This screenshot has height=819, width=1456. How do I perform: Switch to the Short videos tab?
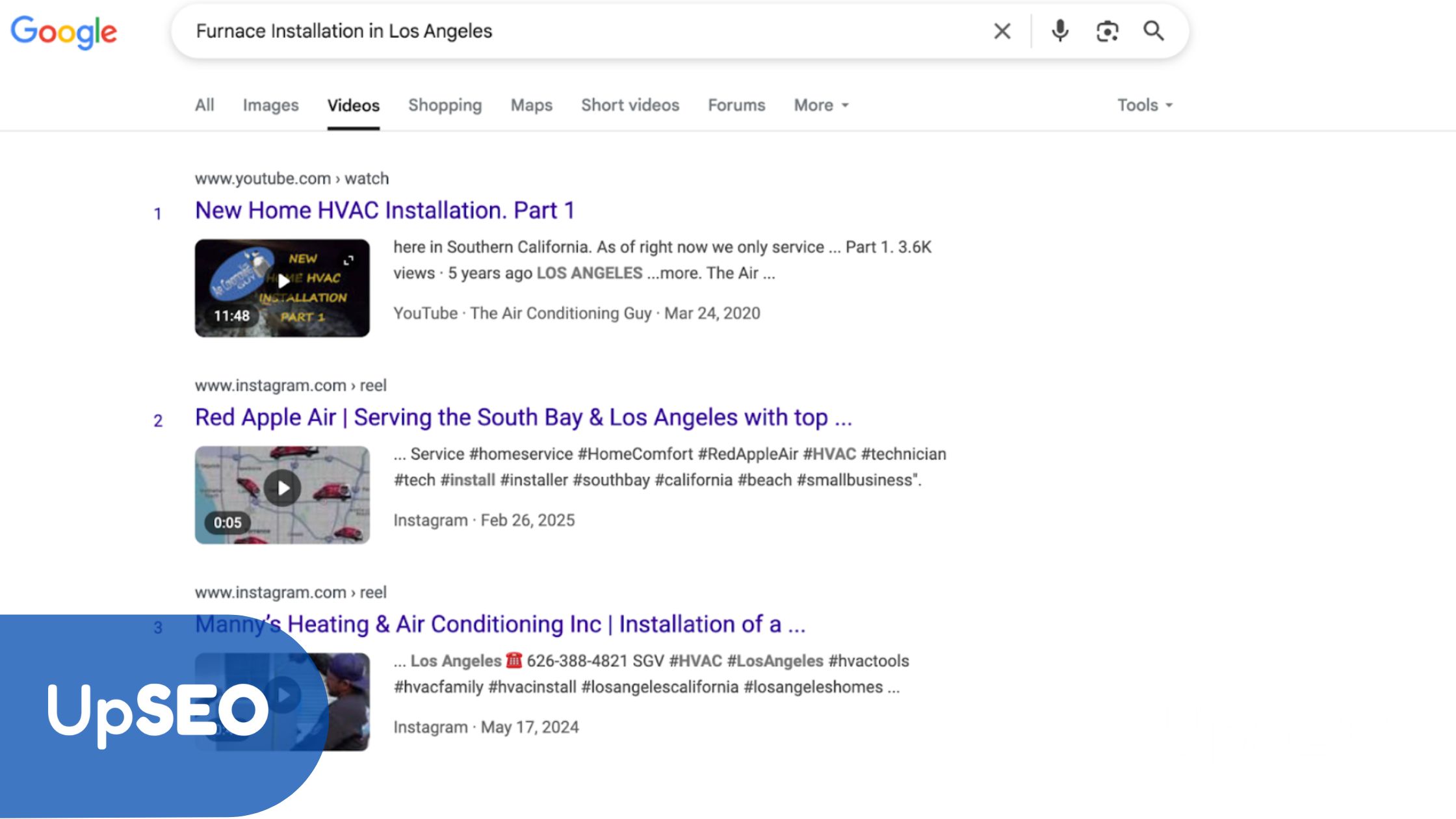click(x=630, y=105)
